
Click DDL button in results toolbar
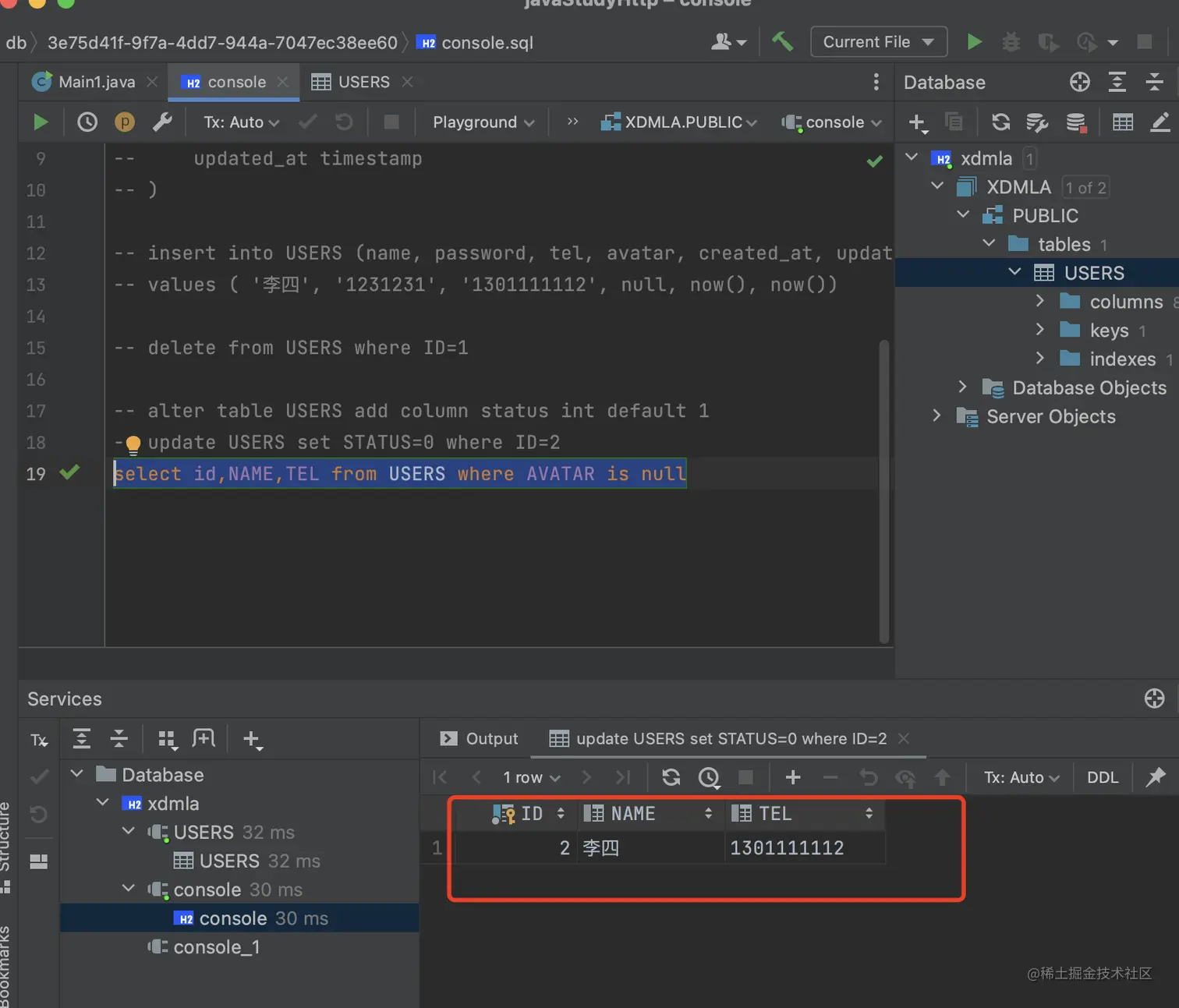pyautogui.click(x=1103, y=777)
